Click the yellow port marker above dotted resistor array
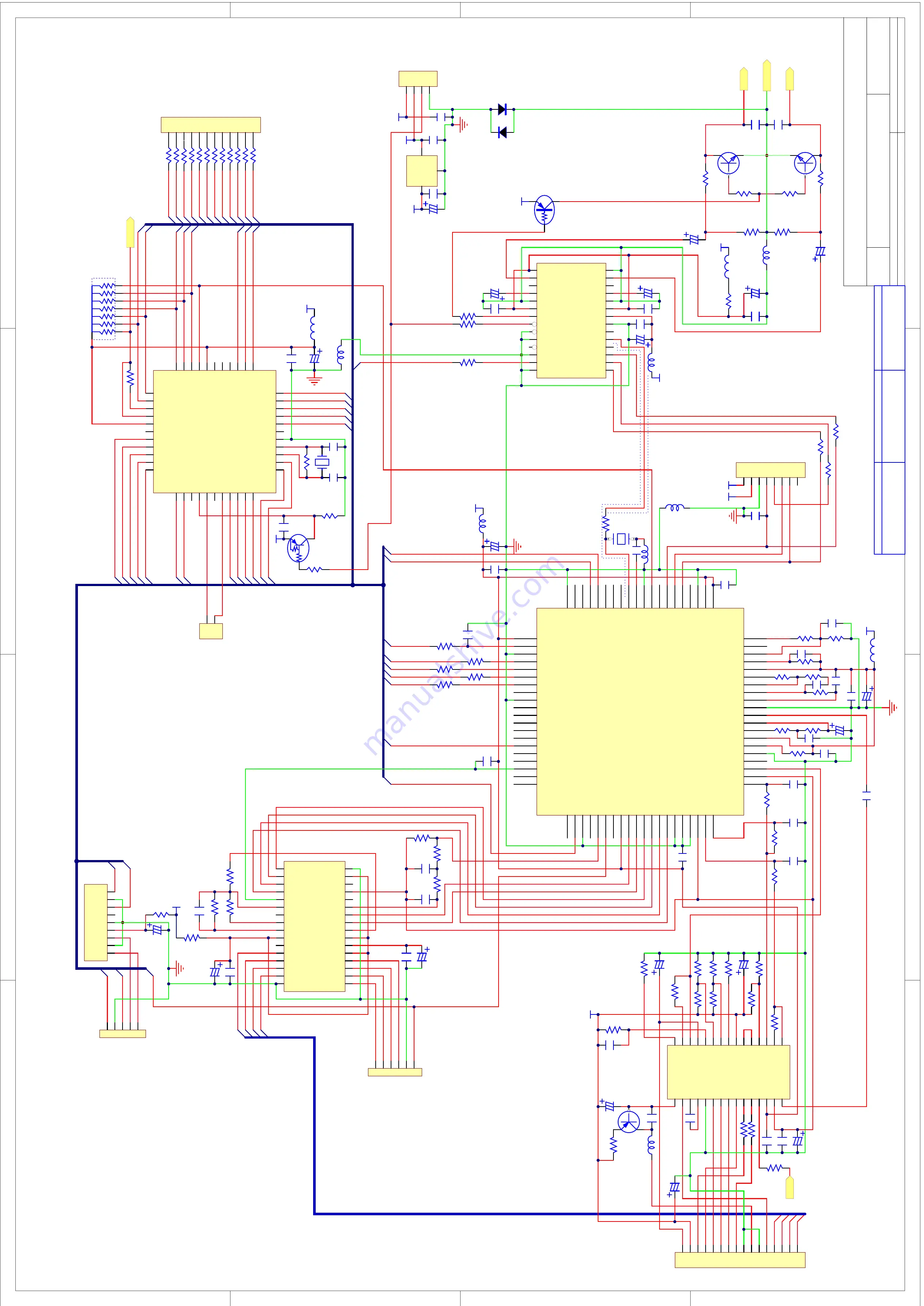 click(x=130, y=232)
